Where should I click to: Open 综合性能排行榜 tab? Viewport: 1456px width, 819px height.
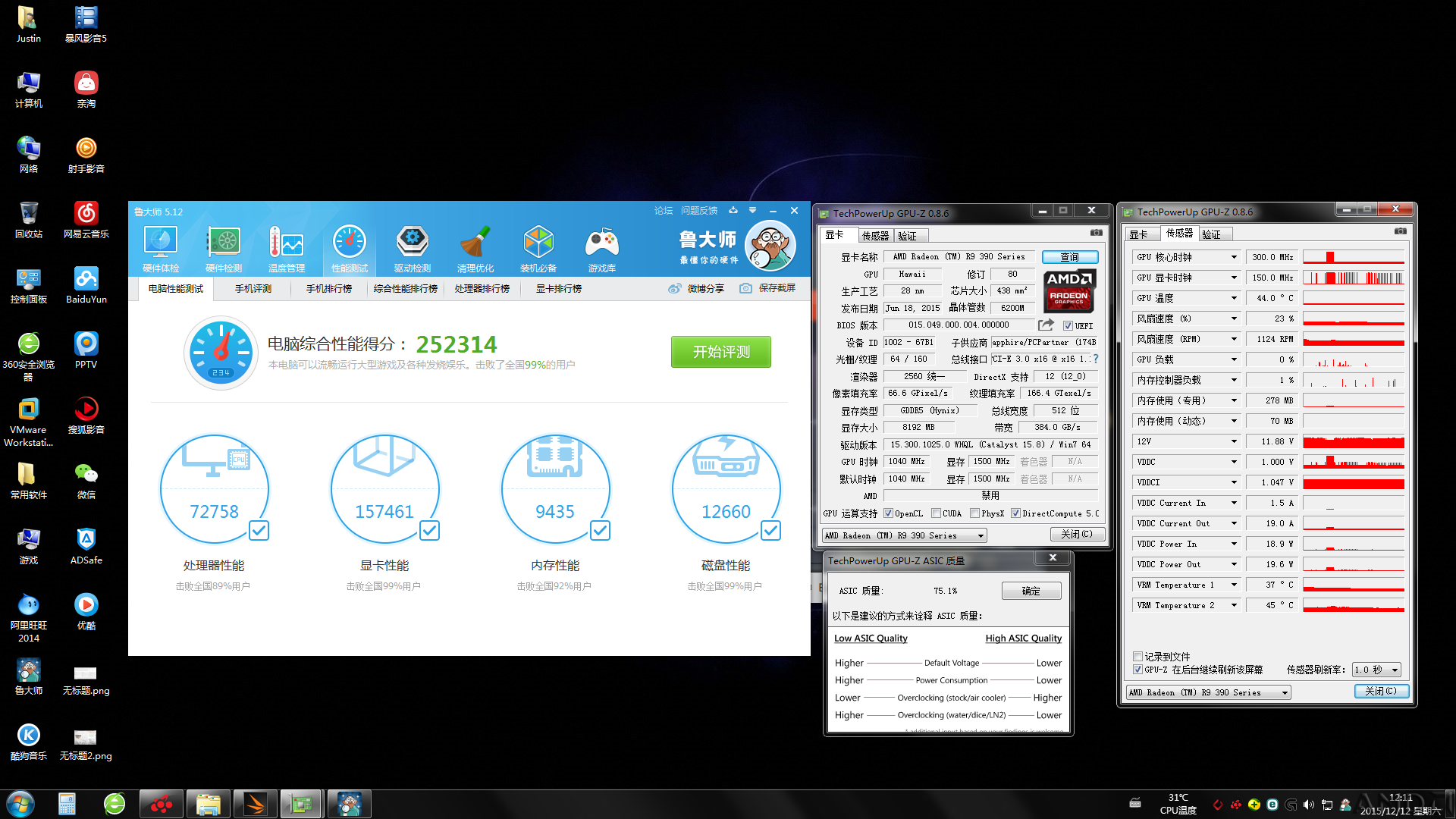click(406, 289)
